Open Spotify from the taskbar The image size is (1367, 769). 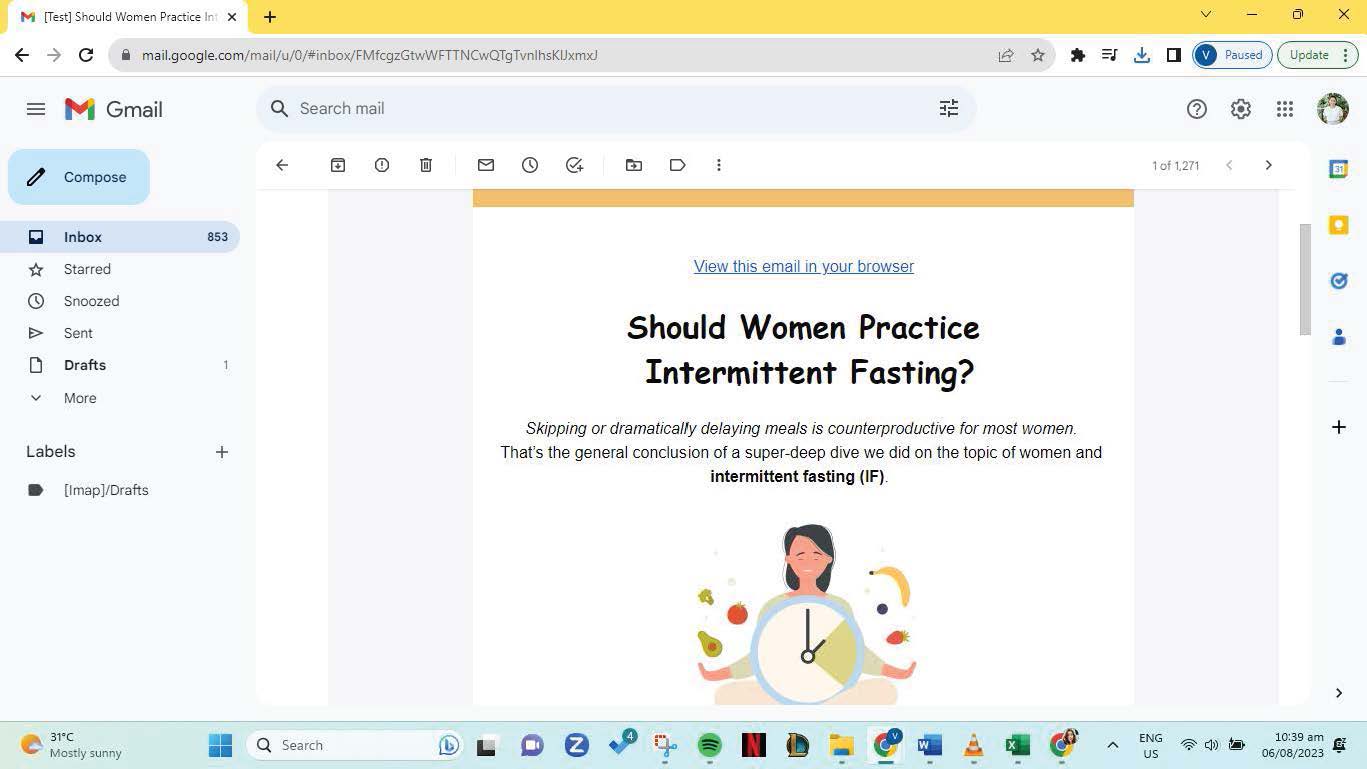coord(709,745)
